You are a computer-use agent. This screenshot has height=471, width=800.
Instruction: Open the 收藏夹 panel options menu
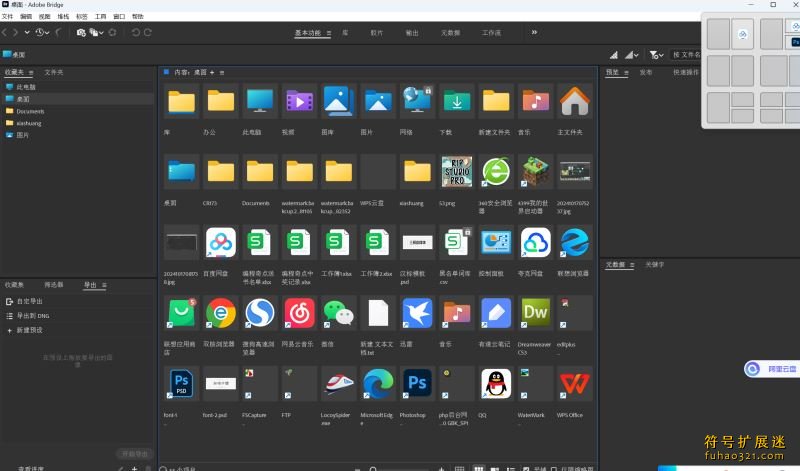click(31, 73)
